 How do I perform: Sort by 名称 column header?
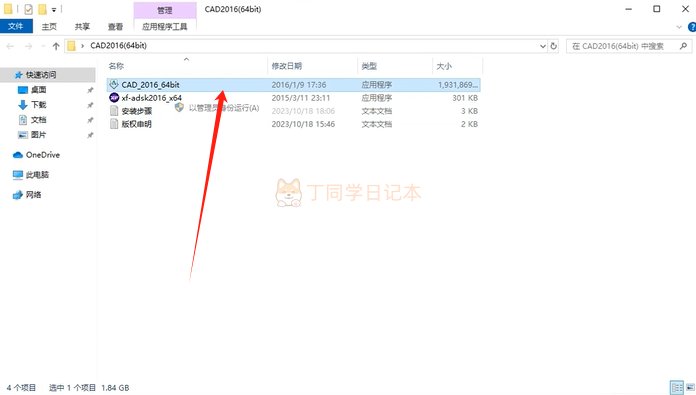[116, 66]
